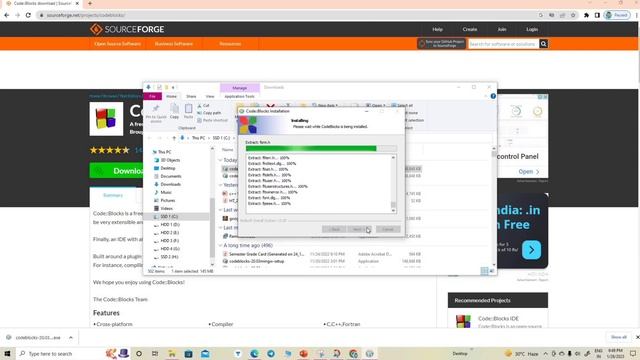Click Login on SourceForge header
Image resolution: width=640 pixels, height=360 pixels.
click(532, 29)
